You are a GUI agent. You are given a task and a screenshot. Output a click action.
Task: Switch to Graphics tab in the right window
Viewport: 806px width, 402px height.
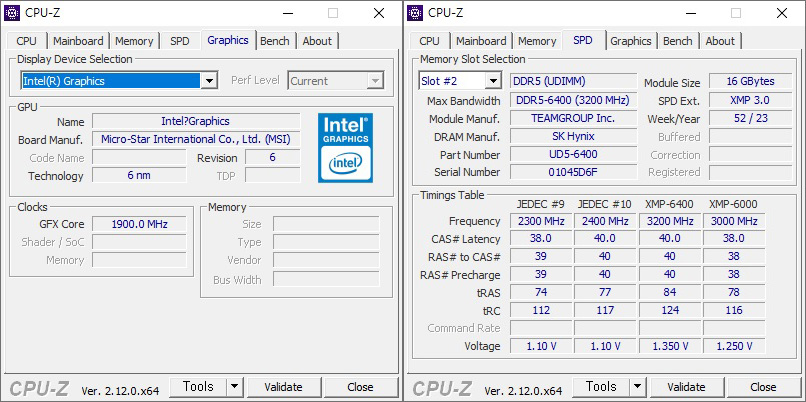click(x=631, y=41)
